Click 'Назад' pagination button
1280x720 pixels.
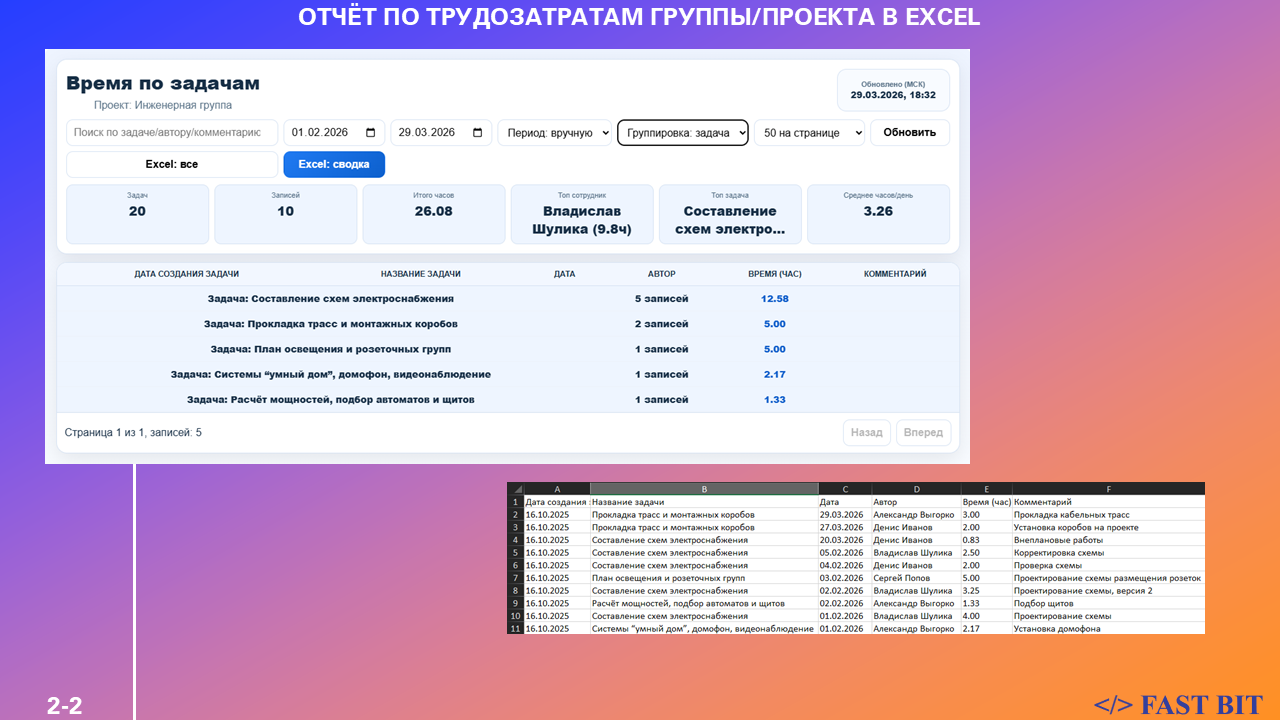point(867,433)
